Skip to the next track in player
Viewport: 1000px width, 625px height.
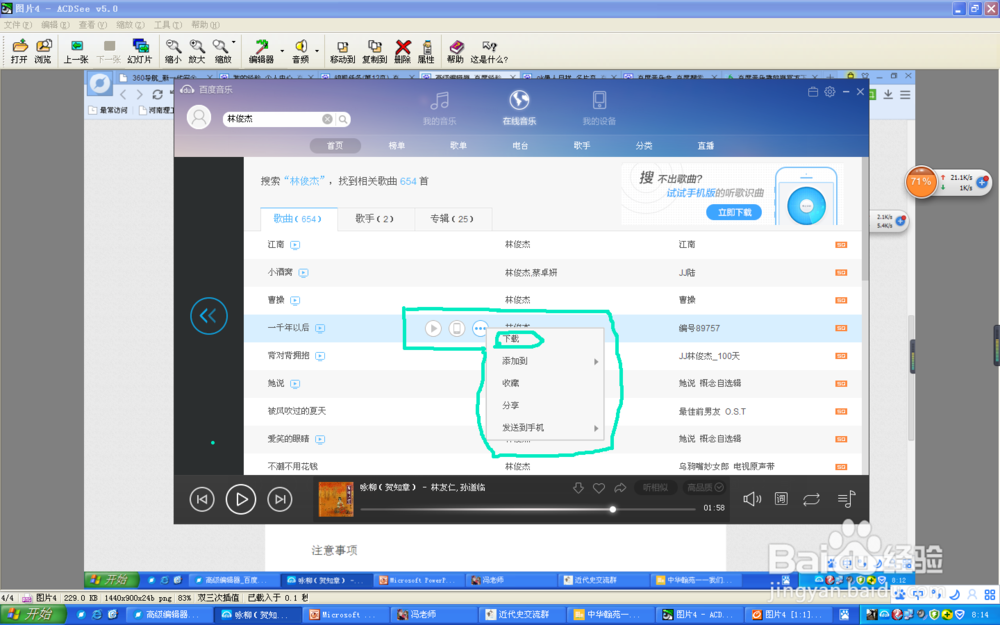pos(280,499)
